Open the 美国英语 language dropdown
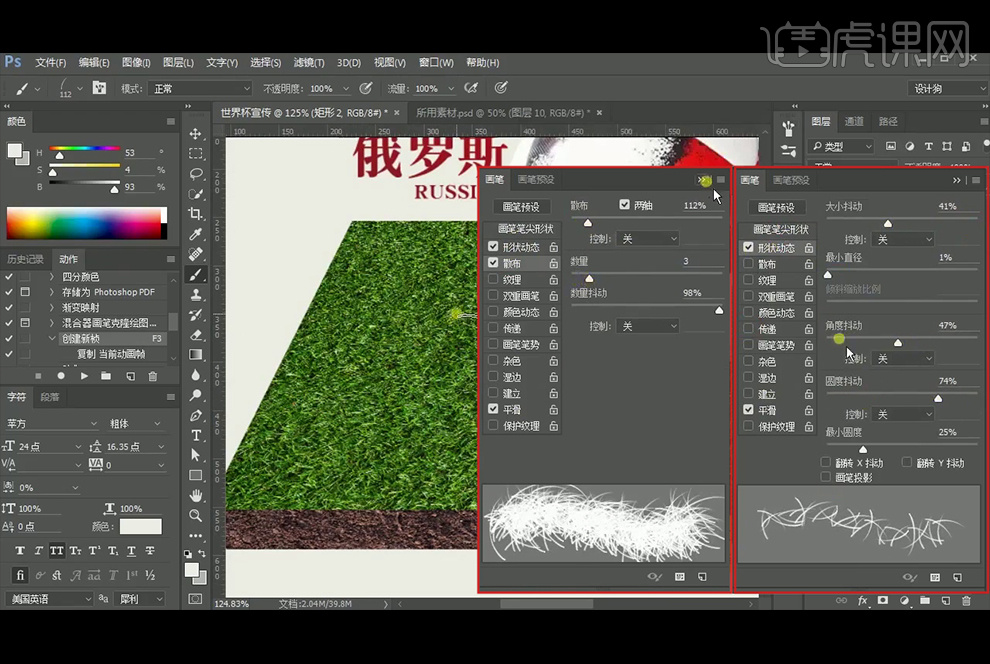 (x=49, y=599)
